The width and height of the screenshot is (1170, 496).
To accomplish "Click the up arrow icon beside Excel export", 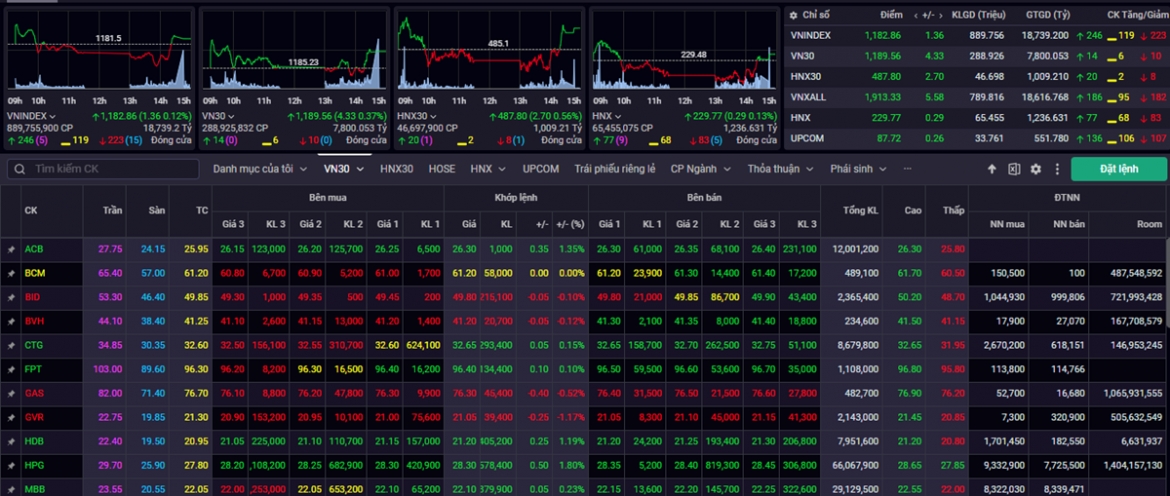I will point(992,169).
